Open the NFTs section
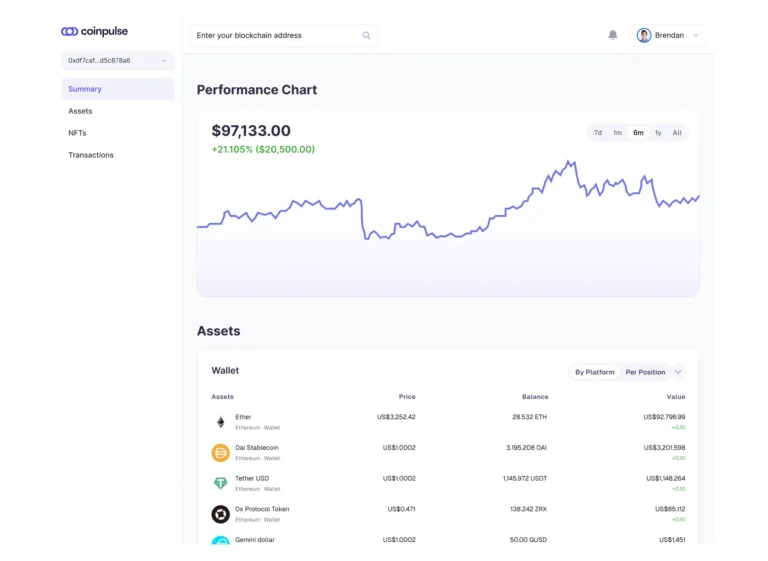The width and height of the screenshot is (768, 561). point(77,133)
